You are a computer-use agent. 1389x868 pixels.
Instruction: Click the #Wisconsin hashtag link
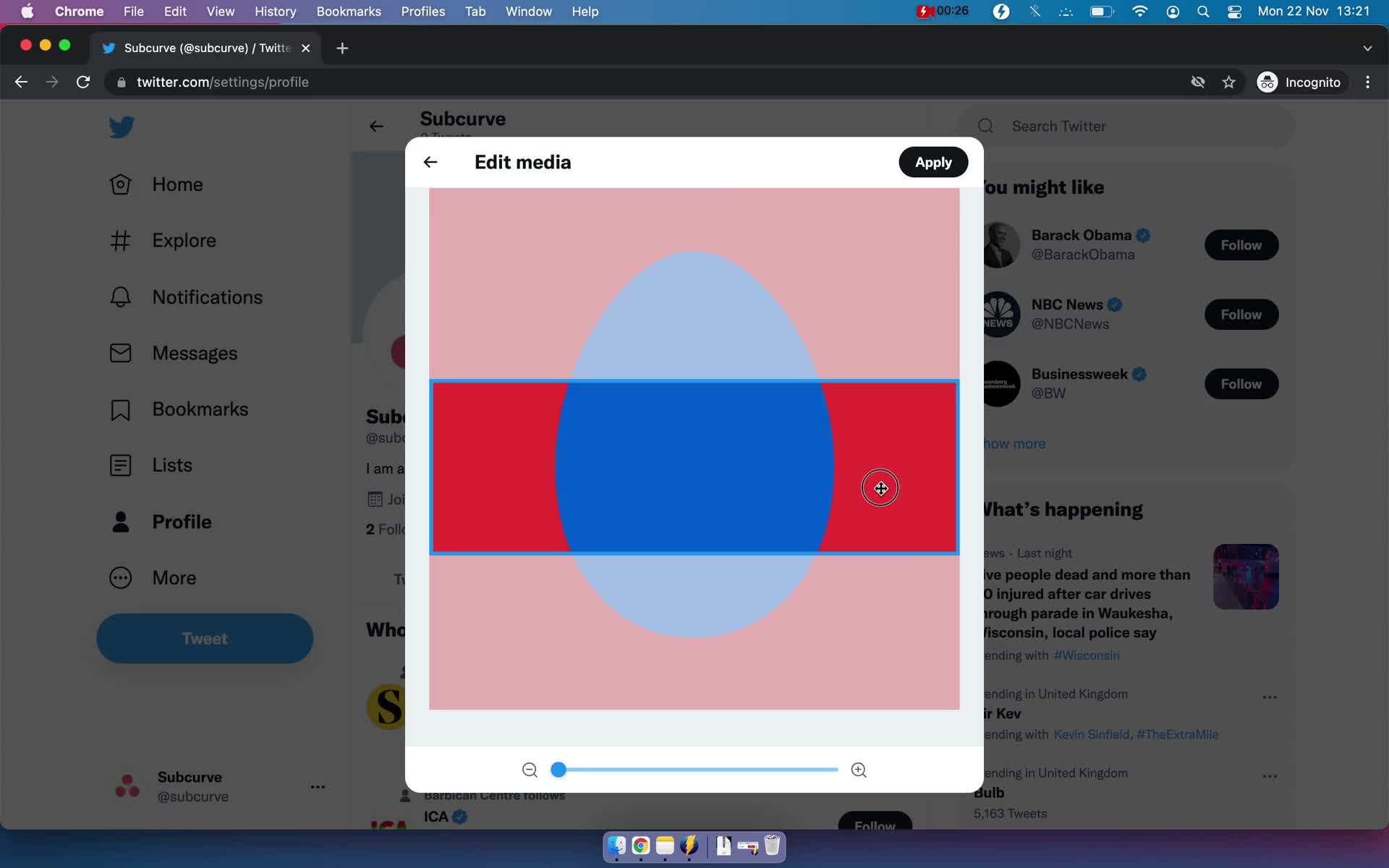coord(1087,655)
